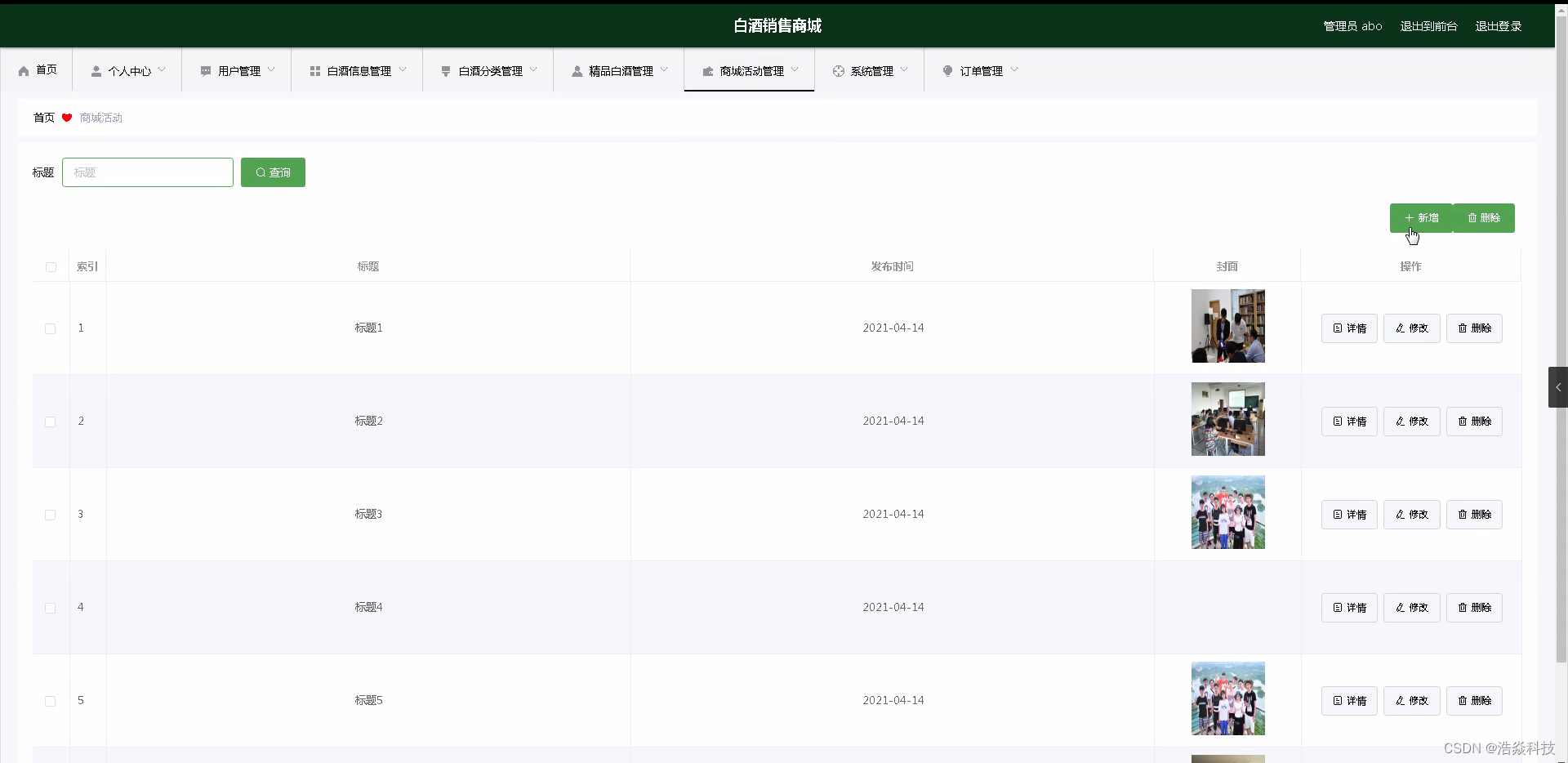The image size is (1568, 763).
Task: Click the 新增 button
Action: (1421, 218)
